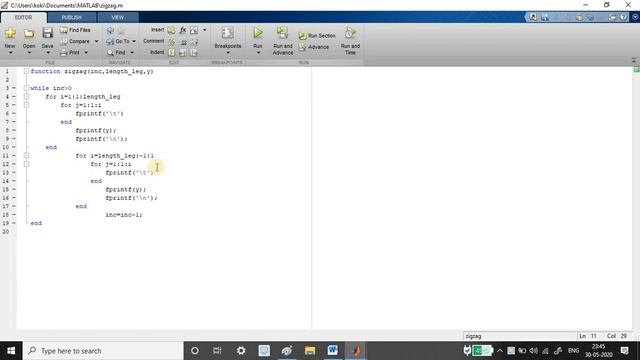
Task: Click the help question mark icon
Action: pyautogui.click(x=623, y=17)
